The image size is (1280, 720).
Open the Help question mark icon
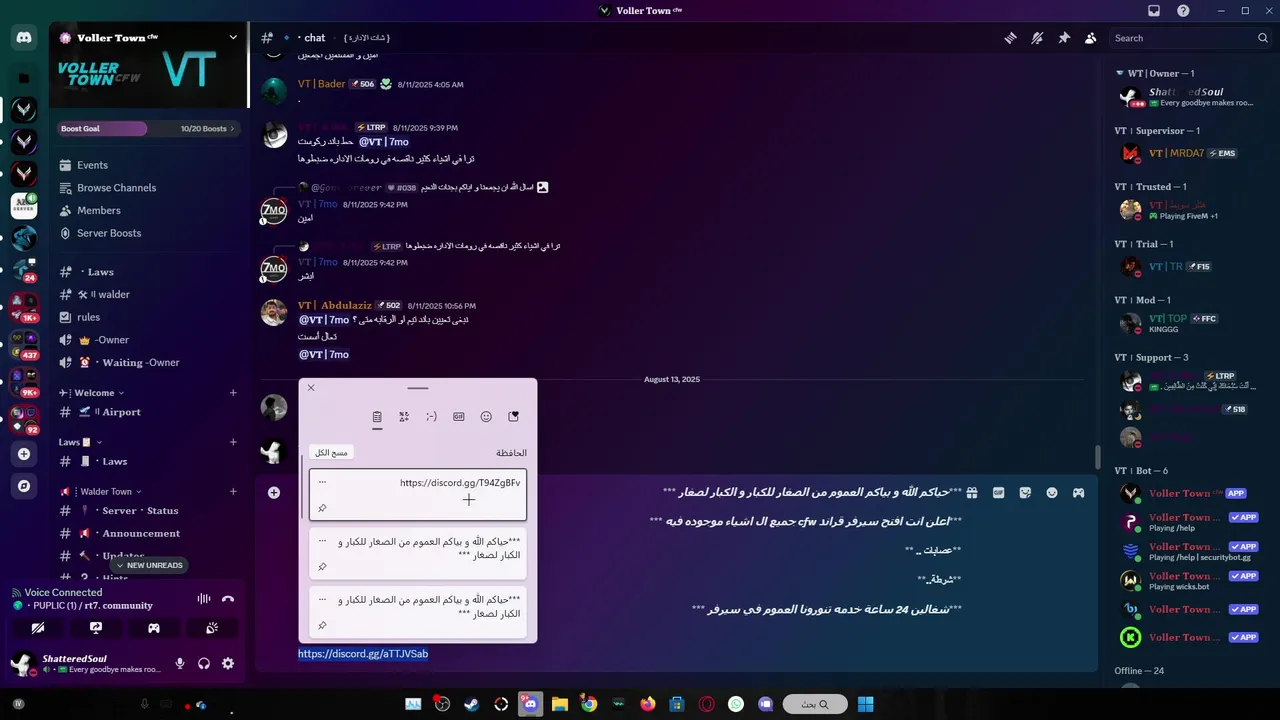pos(1183,10)
